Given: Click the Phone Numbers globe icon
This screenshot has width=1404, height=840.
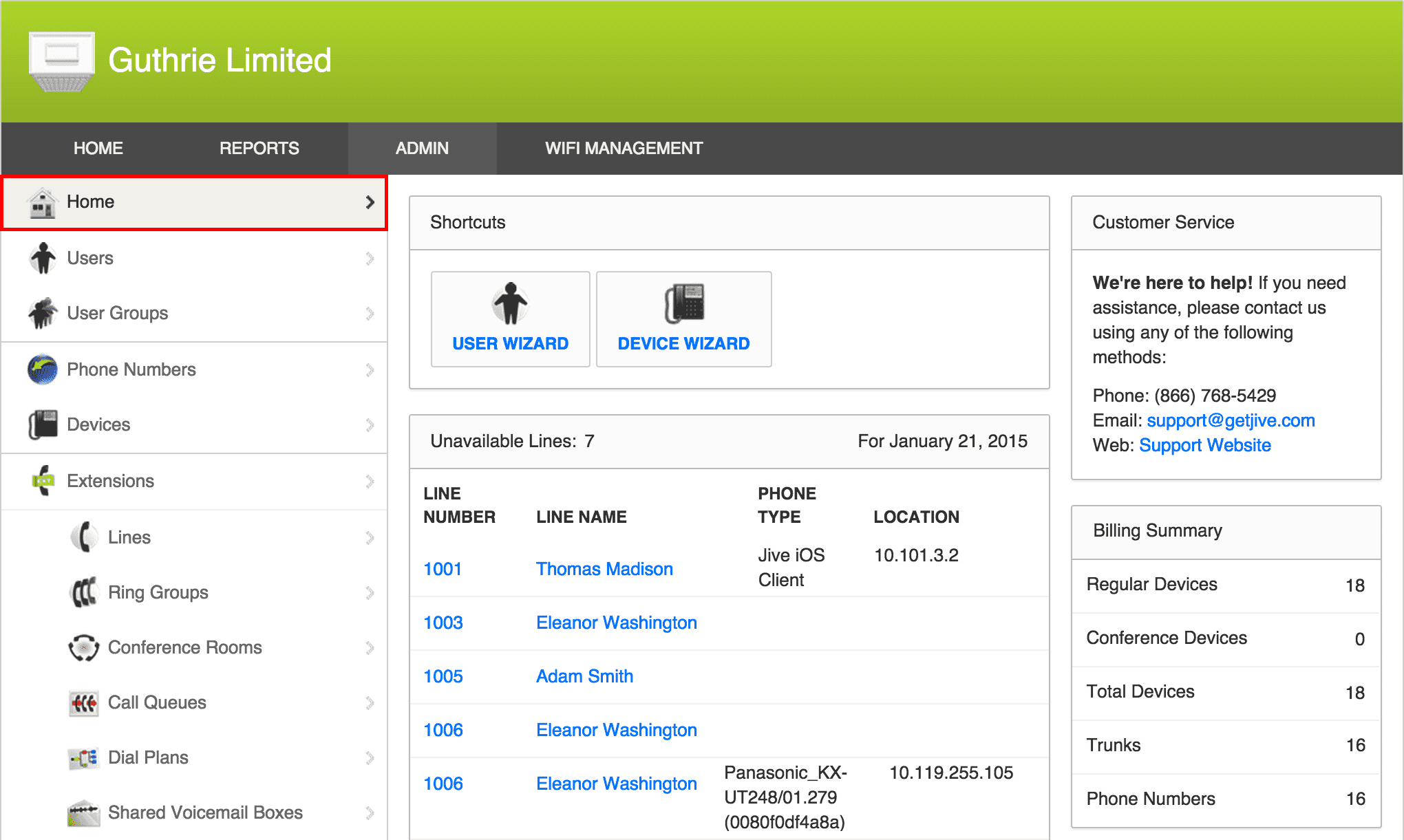Looking at the screenshot, I should (x=43, y=369).
